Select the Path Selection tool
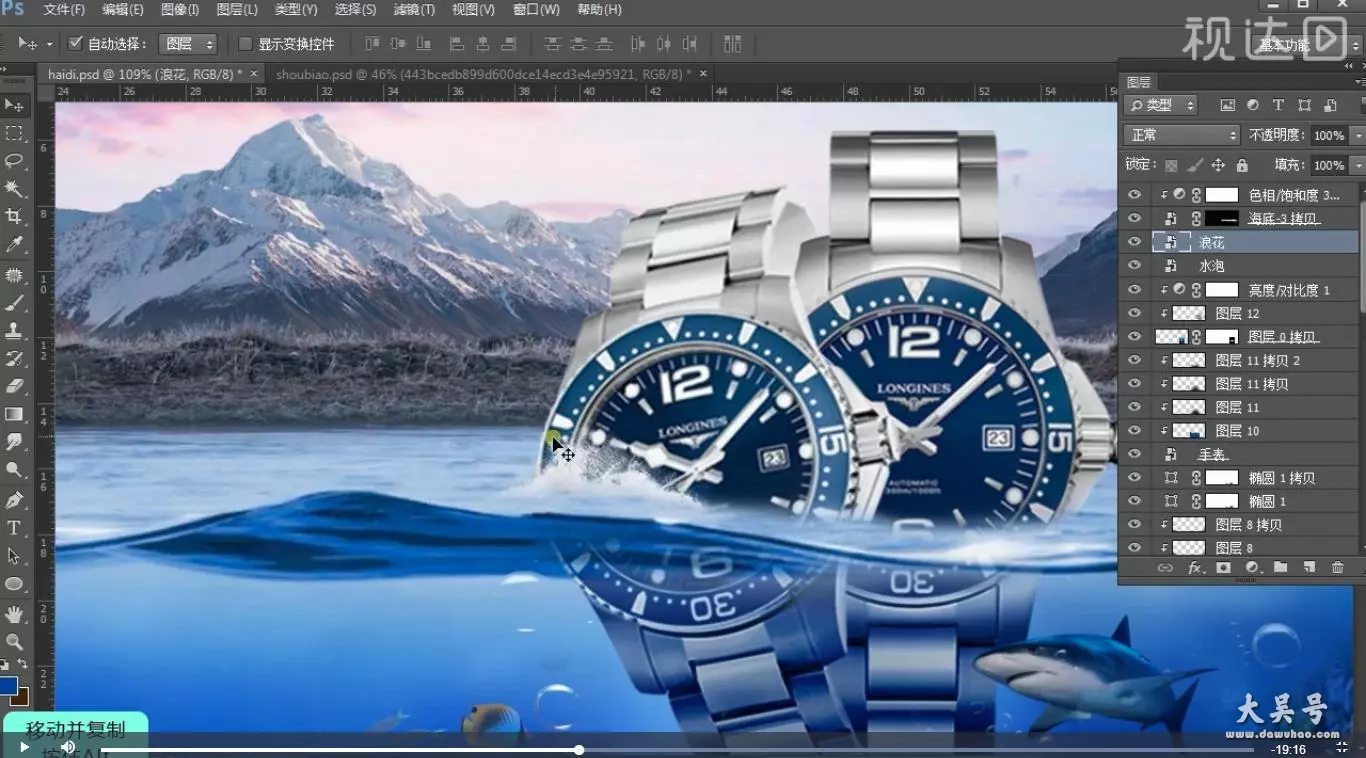1366x758 pixels. coord(14,556)
